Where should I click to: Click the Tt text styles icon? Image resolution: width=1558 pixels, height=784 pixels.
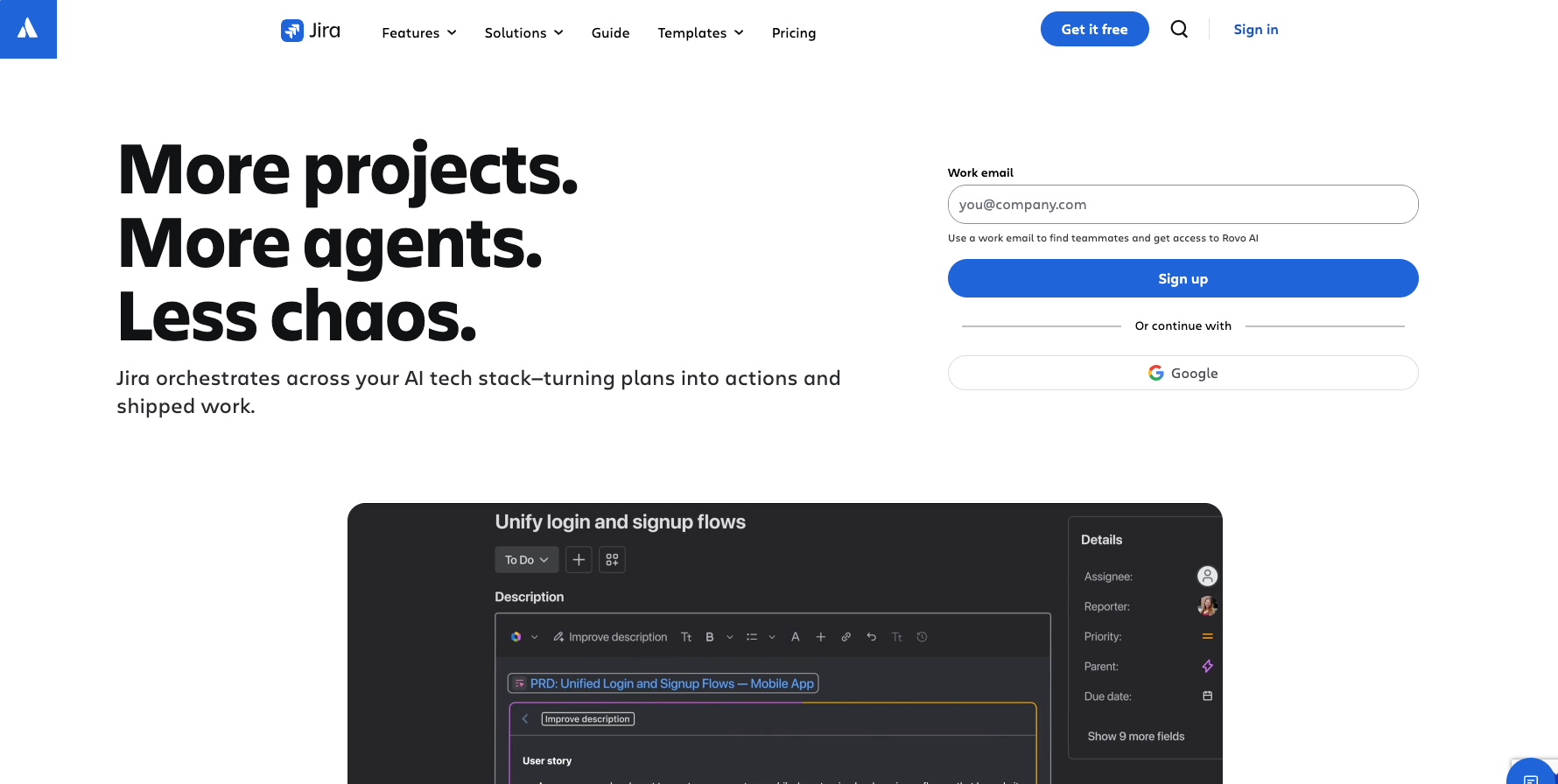point(686,637)
